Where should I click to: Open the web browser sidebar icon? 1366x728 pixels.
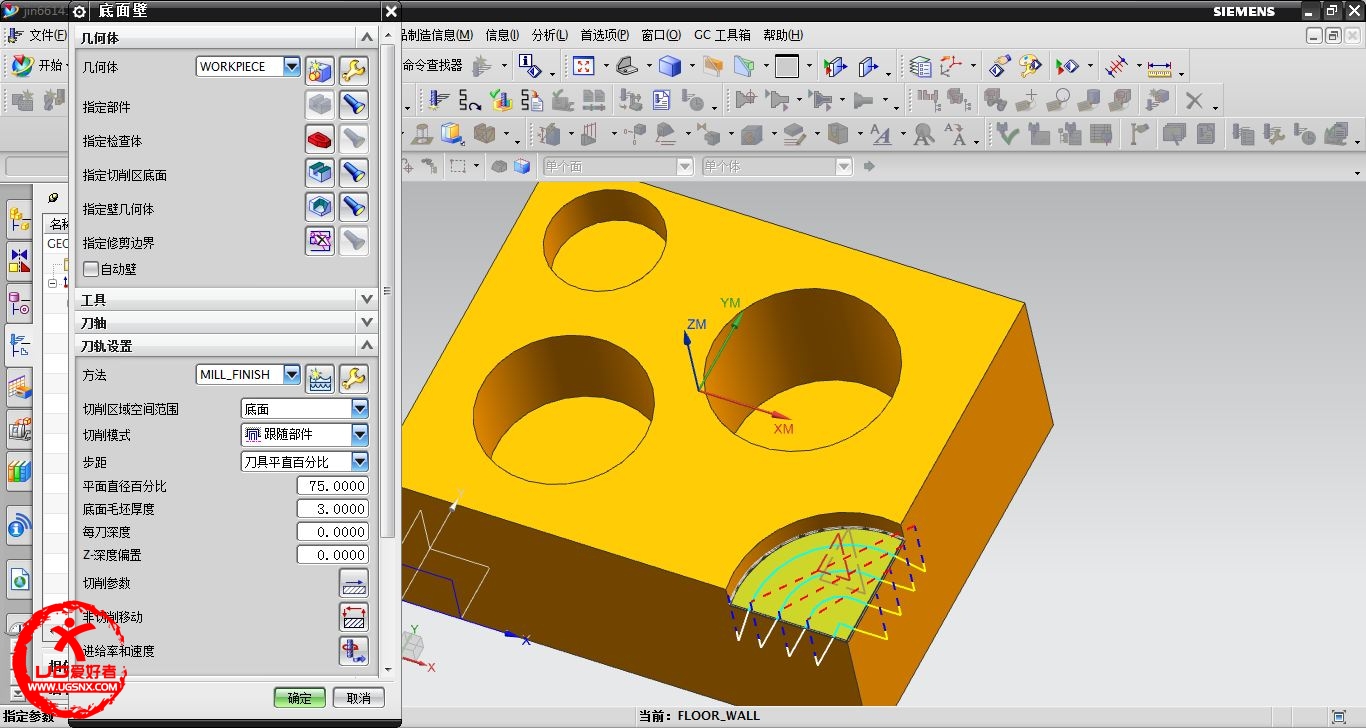pyautogui.click(x=19, y=578)
